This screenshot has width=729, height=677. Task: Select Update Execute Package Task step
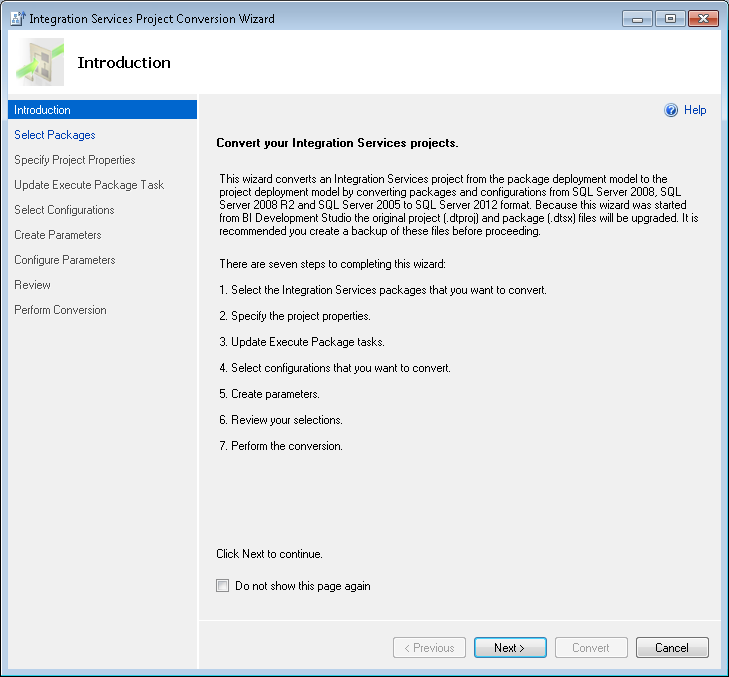tap(89, 185)
